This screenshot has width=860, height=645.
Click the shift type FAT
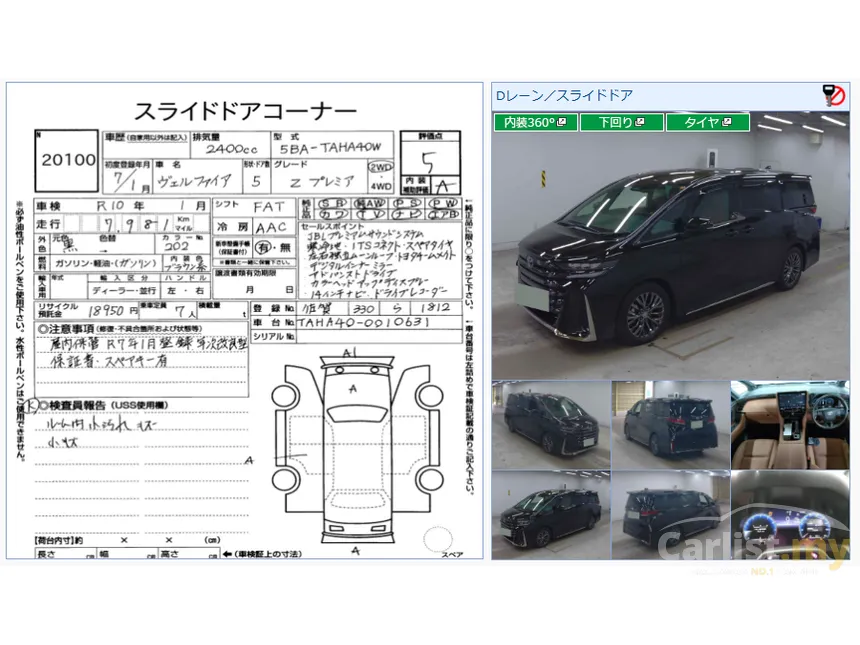point(269,207)
